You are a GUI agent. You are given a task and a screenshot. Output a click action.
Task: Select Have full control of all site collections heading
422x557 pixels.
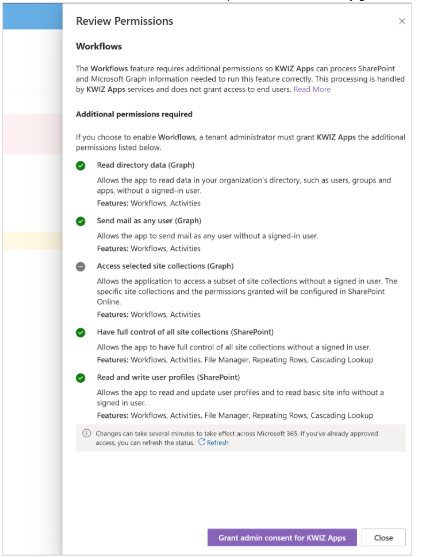[x=185, y=332]
